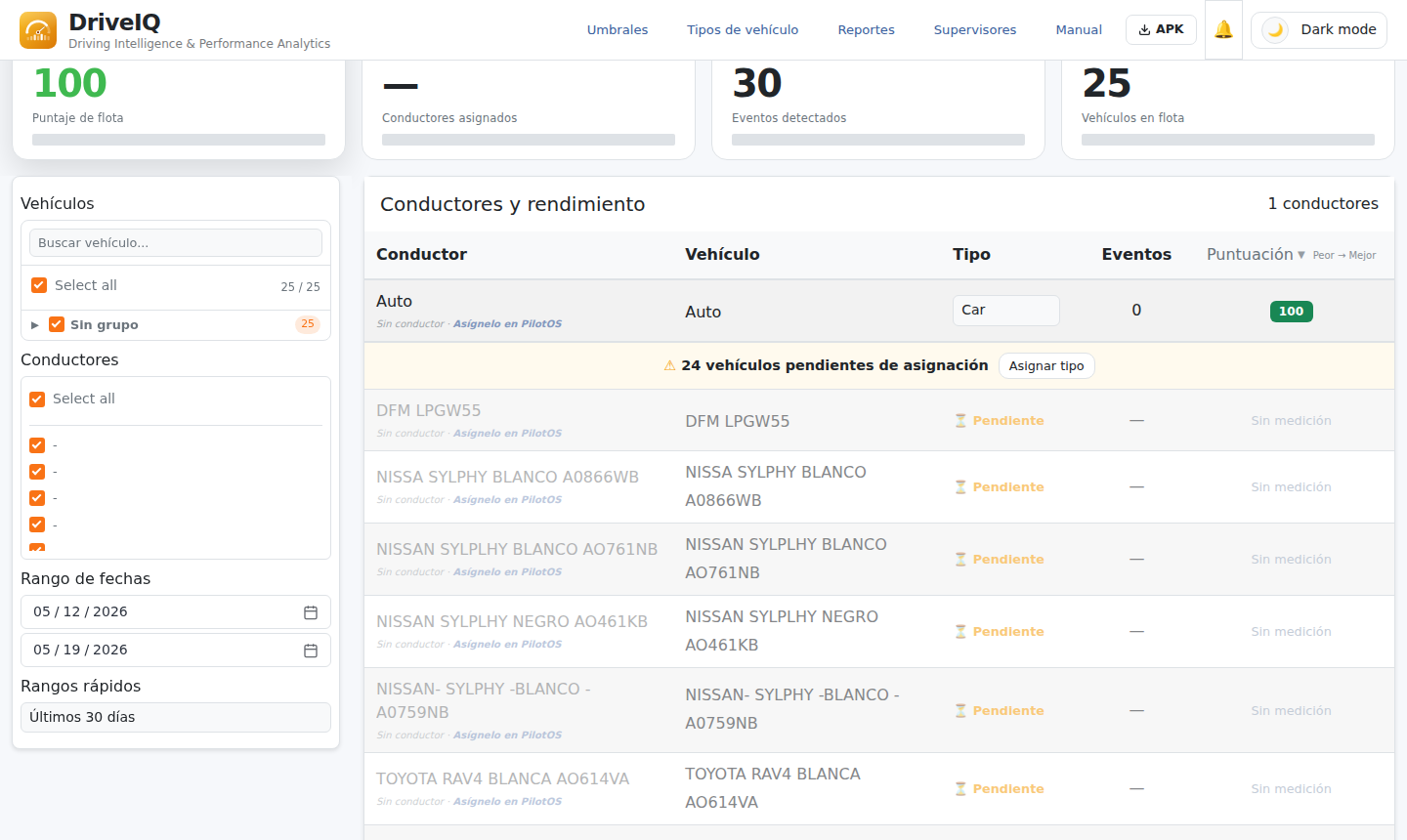
Task: Expand the Sin grupo vehicle group
Action: pos(35,325)
